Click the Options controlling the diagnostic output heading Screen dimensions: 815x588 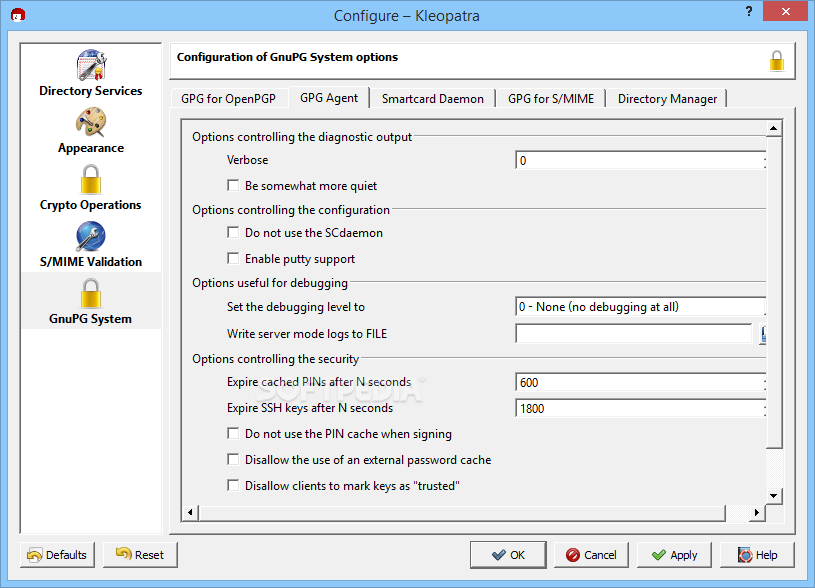[302, 137]
